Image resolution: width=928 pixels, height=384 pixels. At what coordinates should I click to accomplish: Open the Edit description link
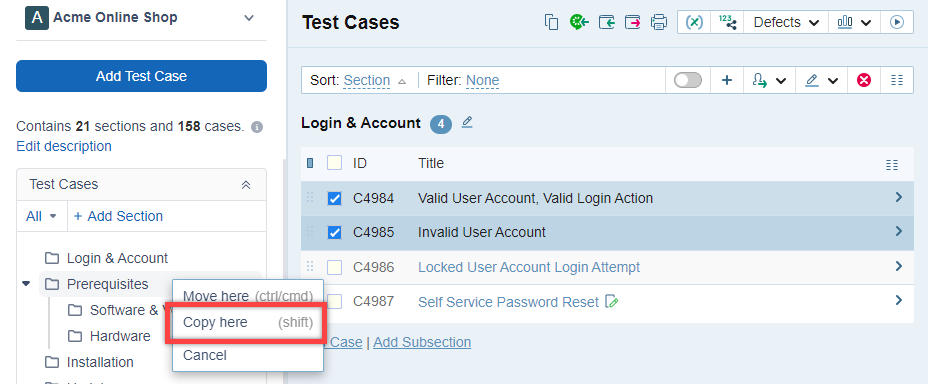(x=64, y=146)
